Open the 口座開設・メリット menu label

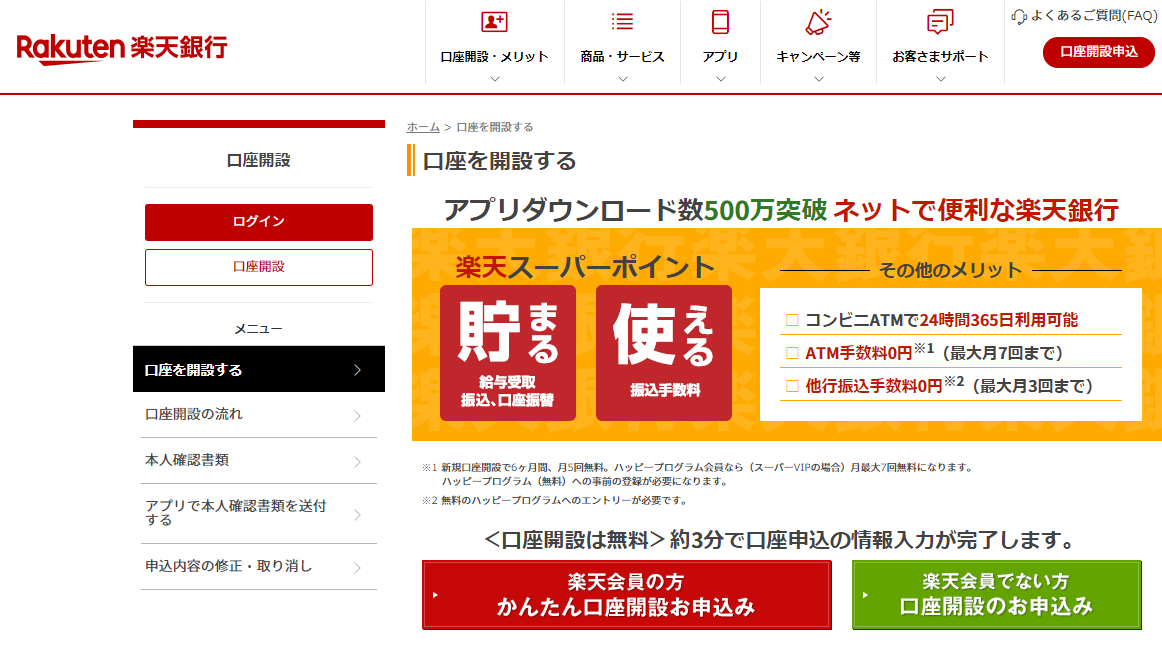point(494,57)
